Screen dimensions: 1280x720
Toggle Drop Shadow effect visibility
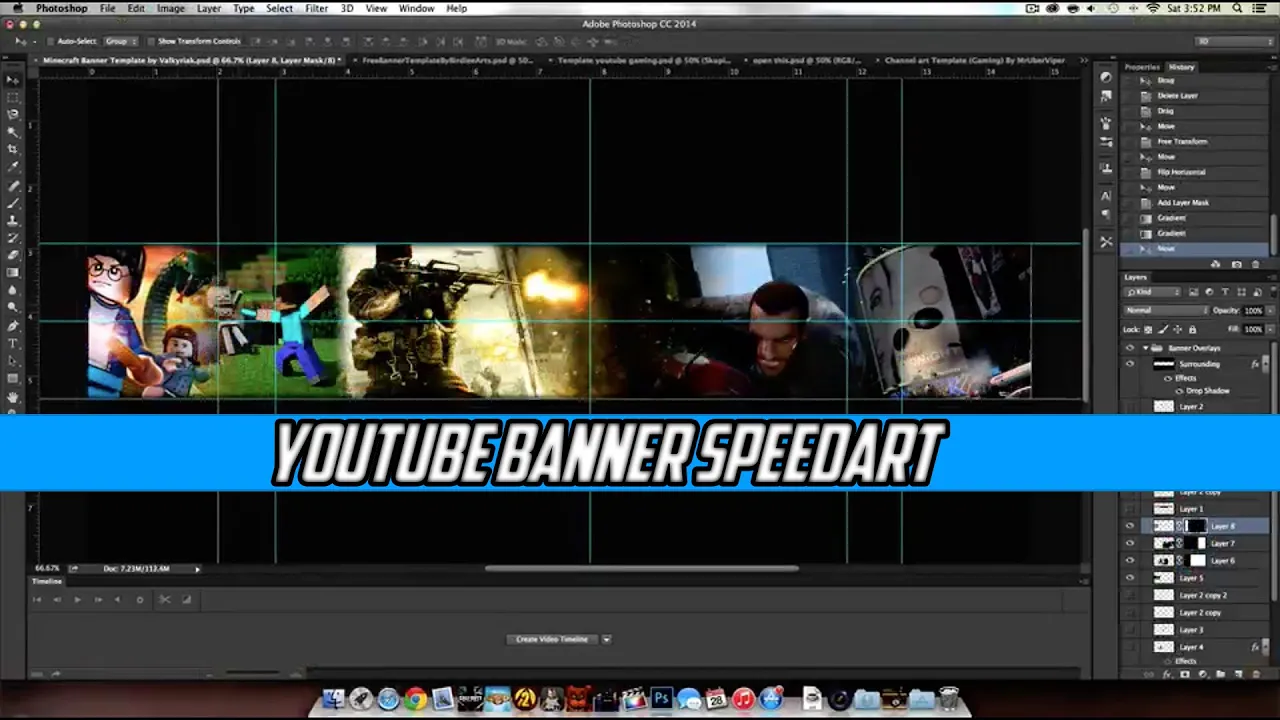pyautogui.click(x=1180, y=391)
